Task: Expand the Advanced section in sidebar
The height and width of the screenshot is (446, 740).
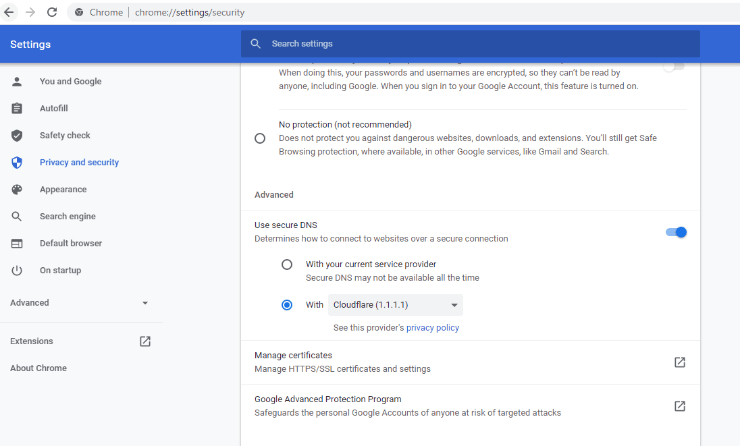Action: [x=80, y=303]
